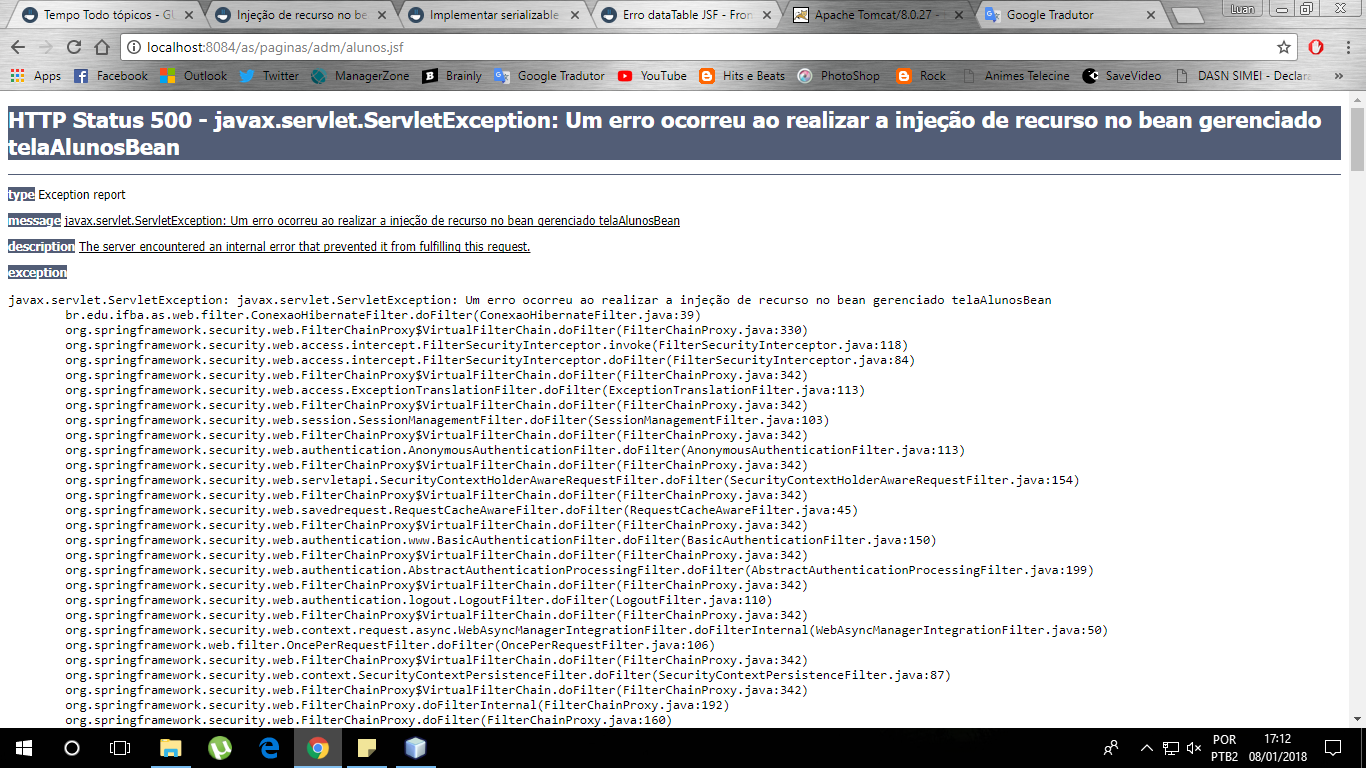Screen dimensions: 1366x768
Task: Click the page vertical scrollbar thumb
Action: click(x=1357, y=140)
